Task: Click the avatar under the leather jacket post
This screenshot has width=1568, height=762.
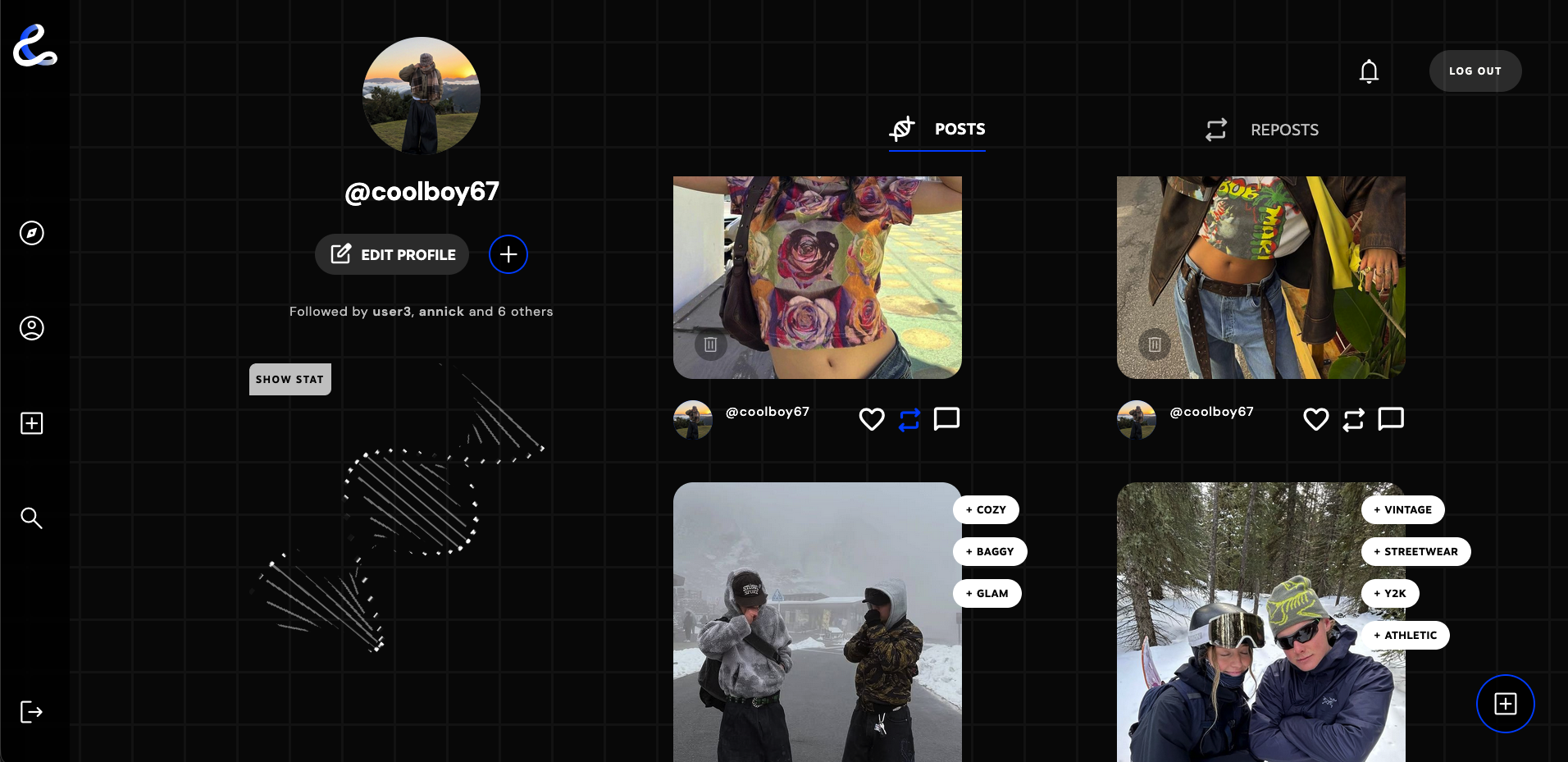Action: tap(1137, 420)
